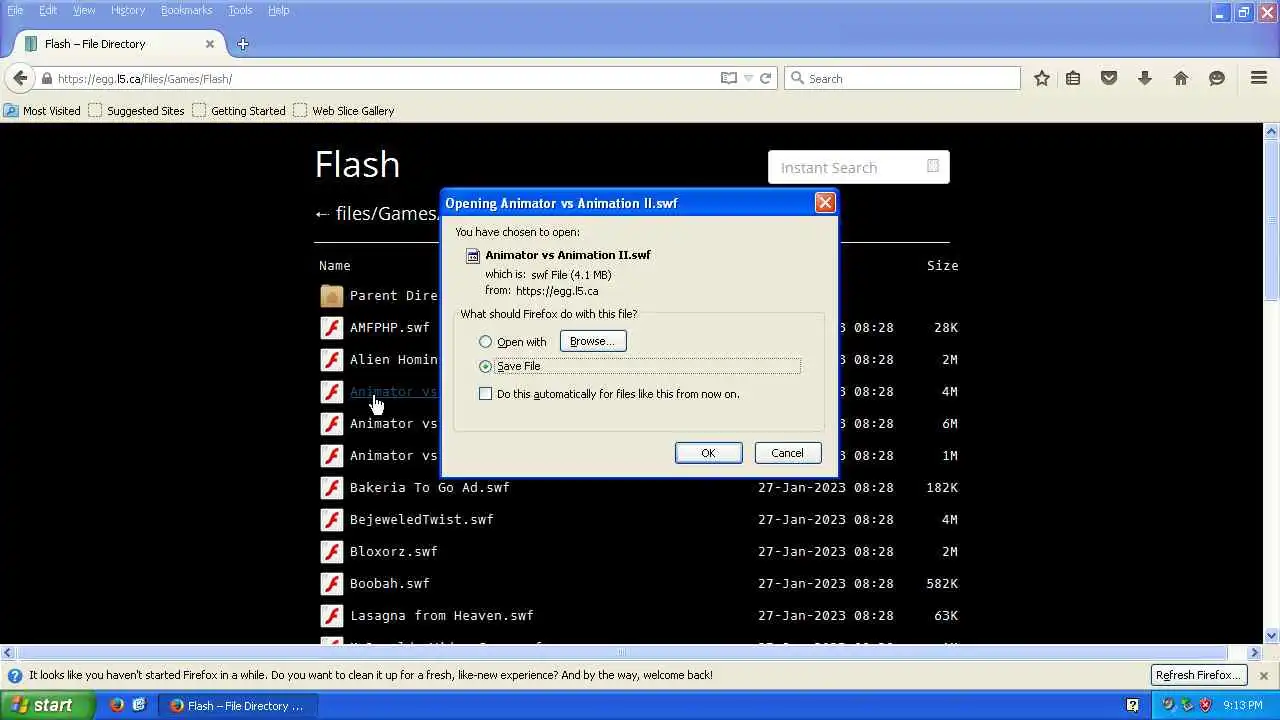Open the Bloxorz.swf link
This screenshot has width=1280, height=720.
click(393, 551)
